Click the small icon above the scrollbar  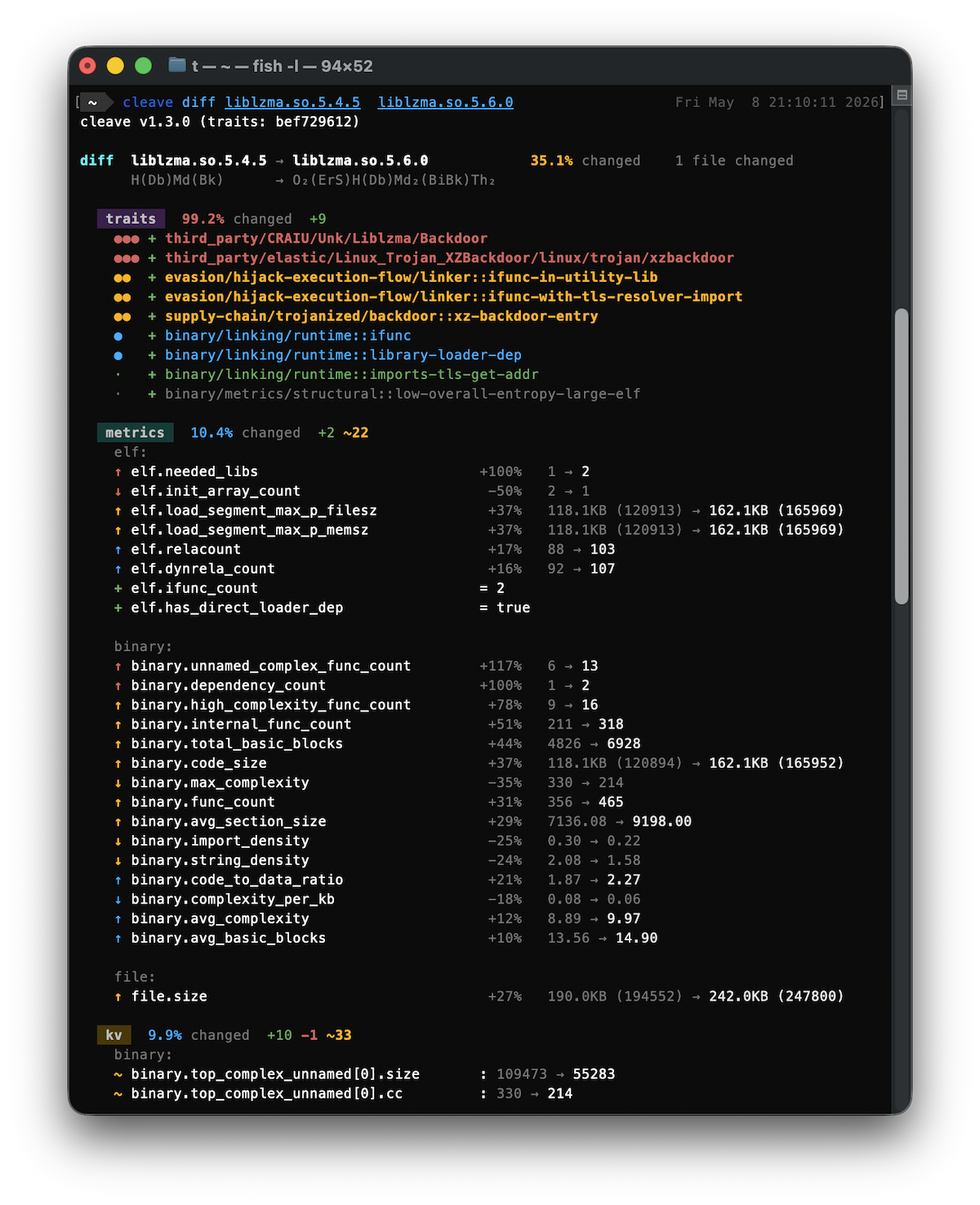coord(902,95)
